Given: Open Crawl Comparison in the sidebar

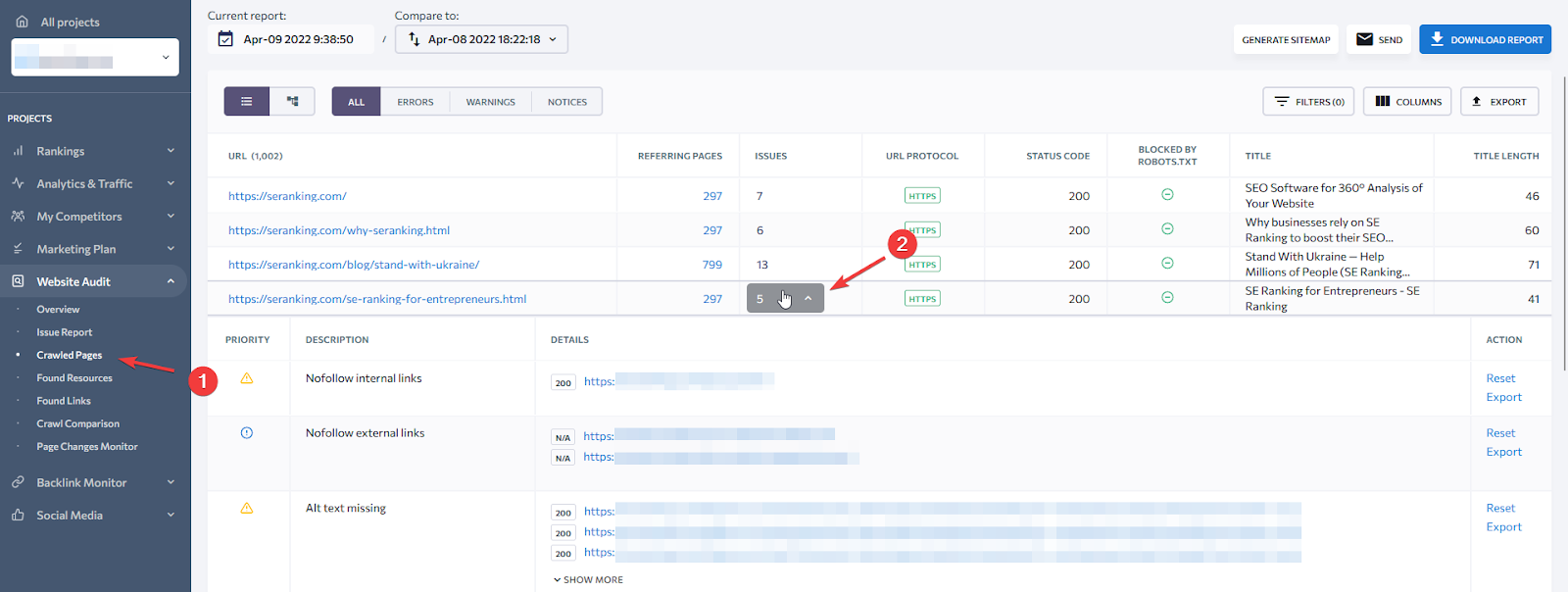Looking at the screenshot, I should click(78, 423).
